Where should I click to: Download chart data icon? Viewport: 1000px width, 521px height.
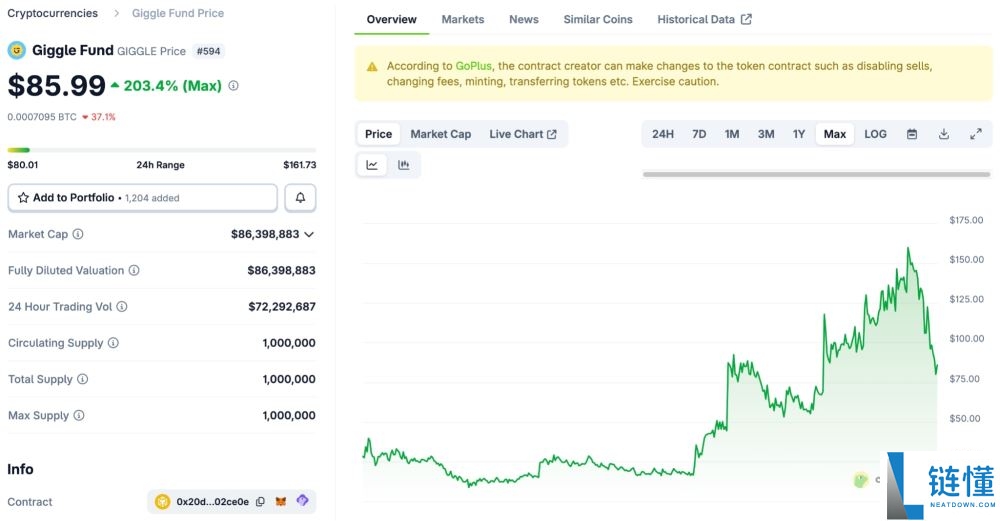click(x=944, y=134)
